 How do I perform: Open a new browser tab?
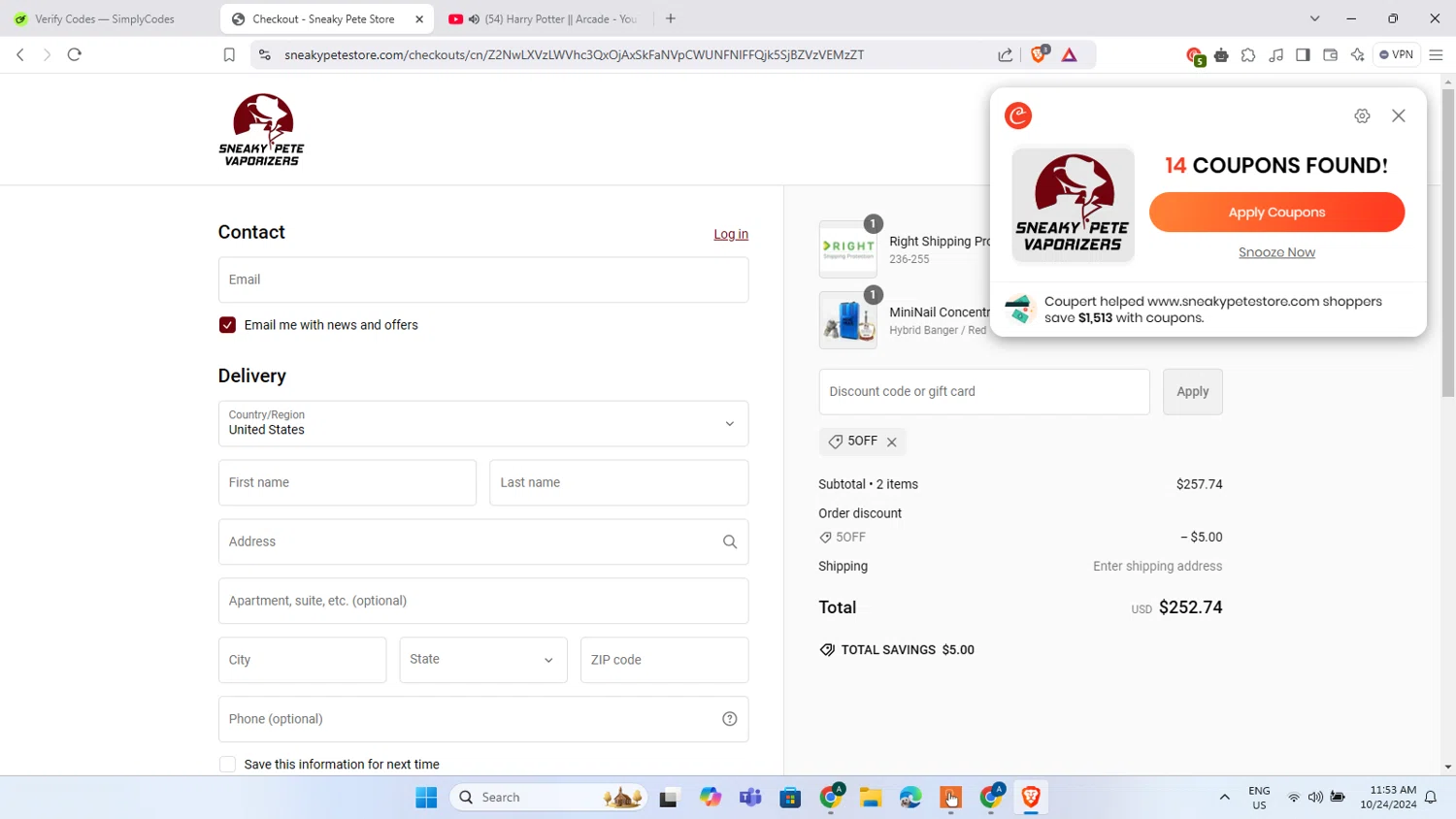coord(671,18)
